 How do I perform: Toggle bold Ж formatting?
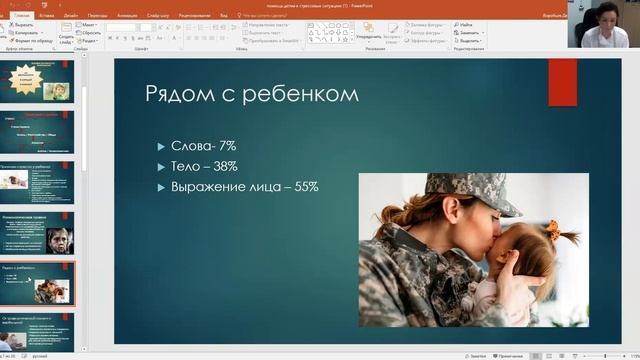(110, 38)
